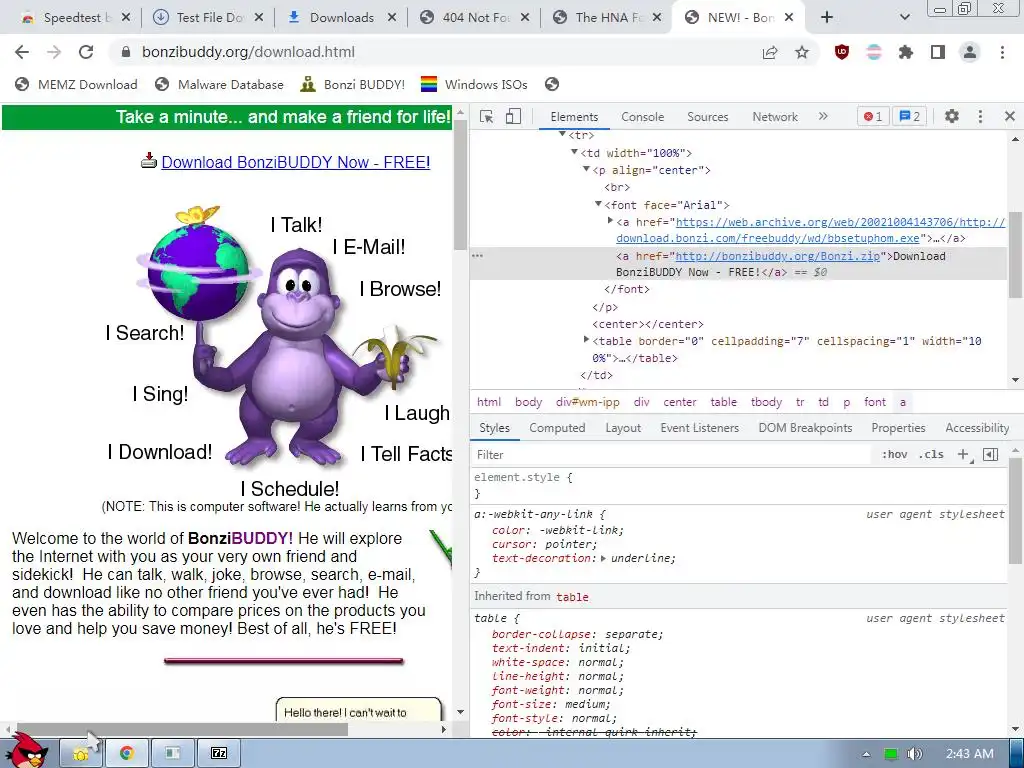
Task: Click the webpage vertical scrollbar thumb
Action: (x=461, y=185)
